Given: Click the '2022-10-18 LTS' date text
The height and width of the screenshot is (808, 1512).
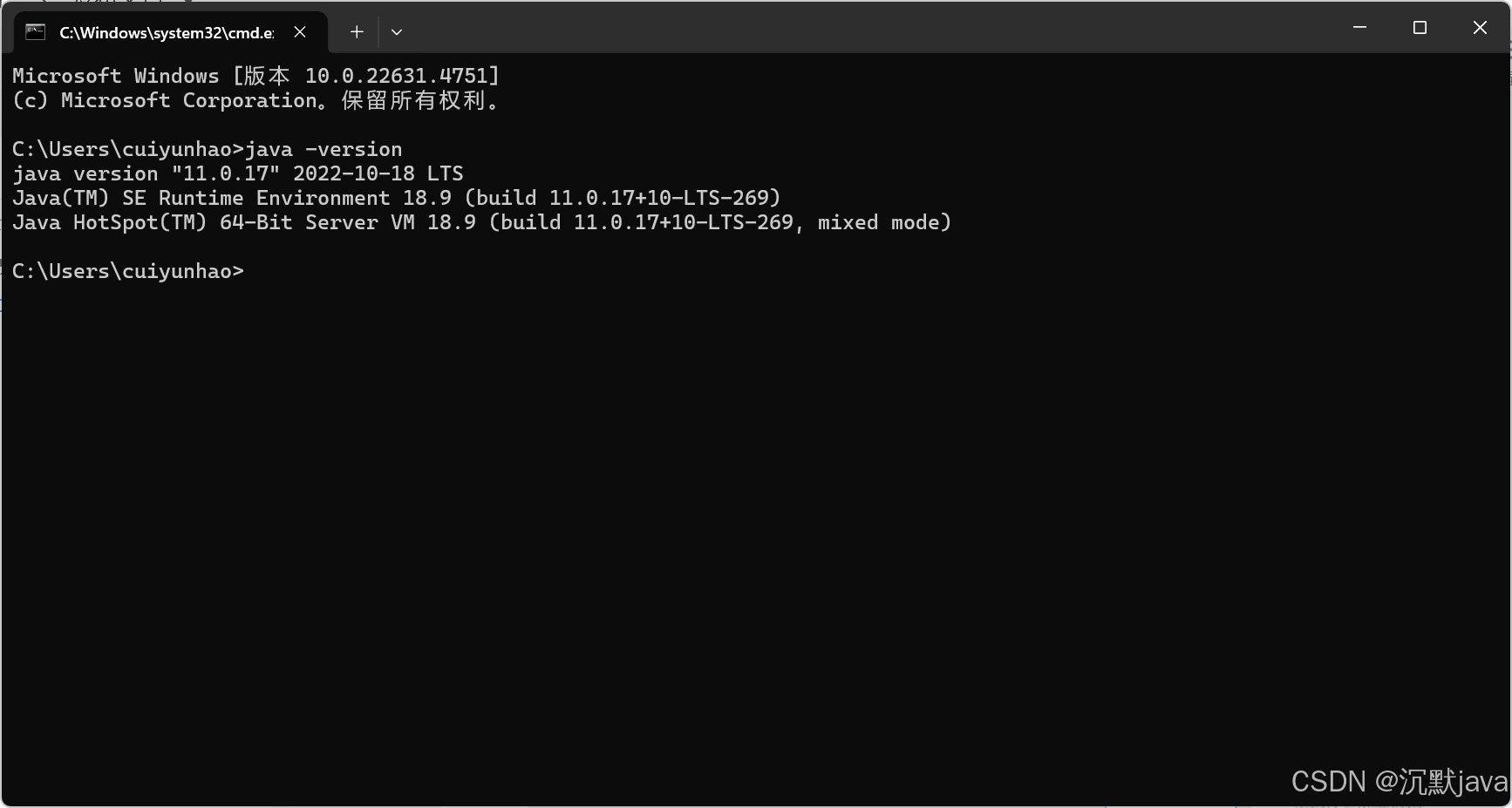Looking at the screenshot, I should pos(378,173).
